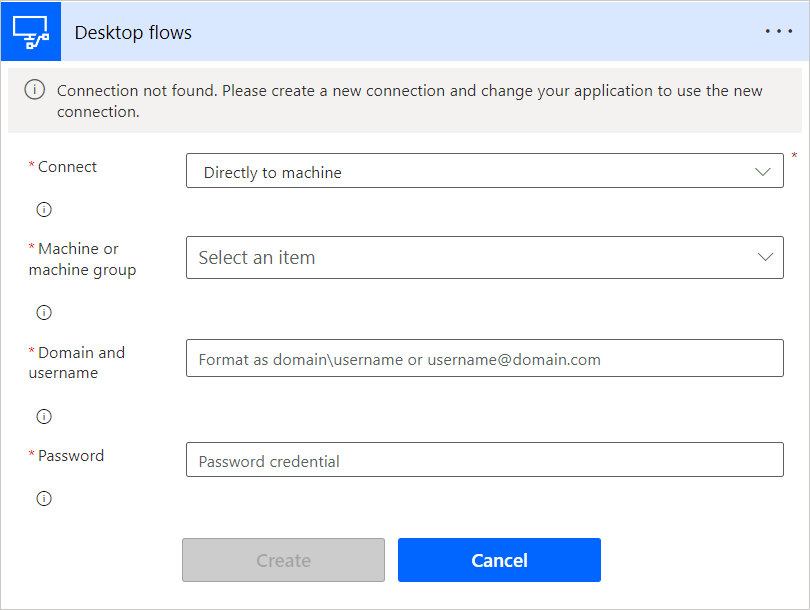
Task: Click the Connect field label
Action: (67, 167)
